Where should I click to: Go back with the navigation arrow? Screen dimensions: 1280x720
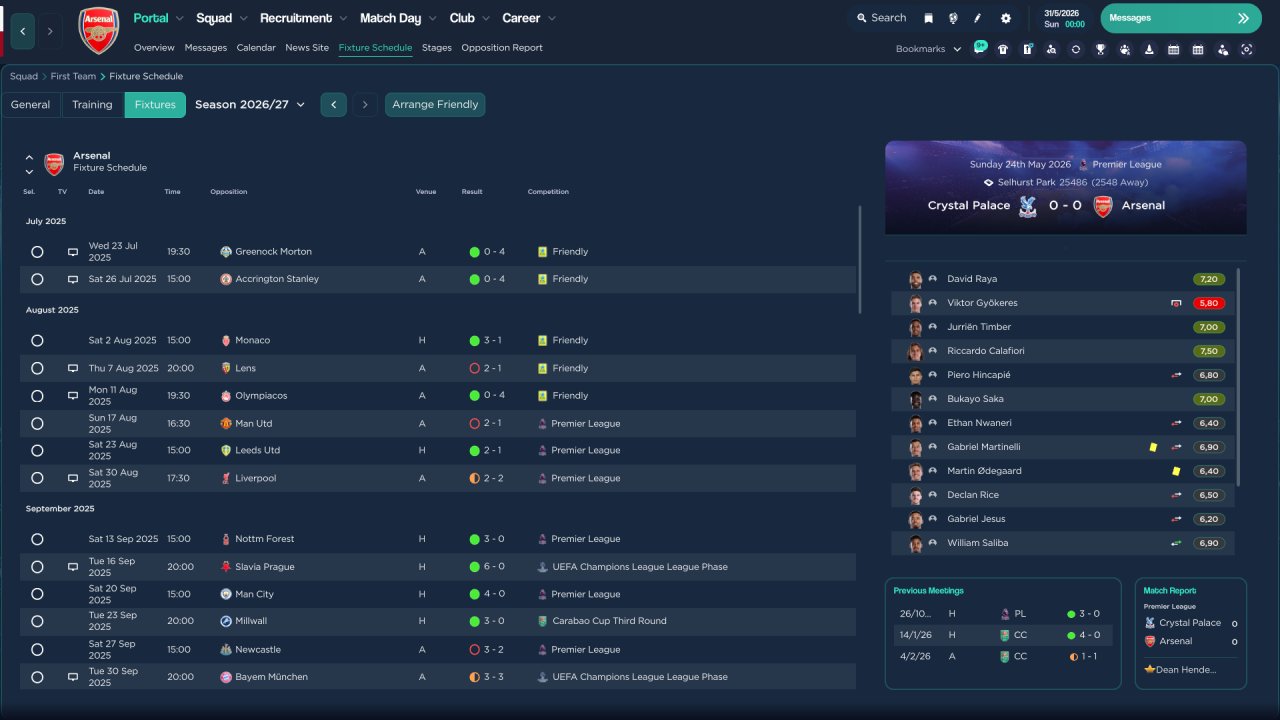pos(23,31)
